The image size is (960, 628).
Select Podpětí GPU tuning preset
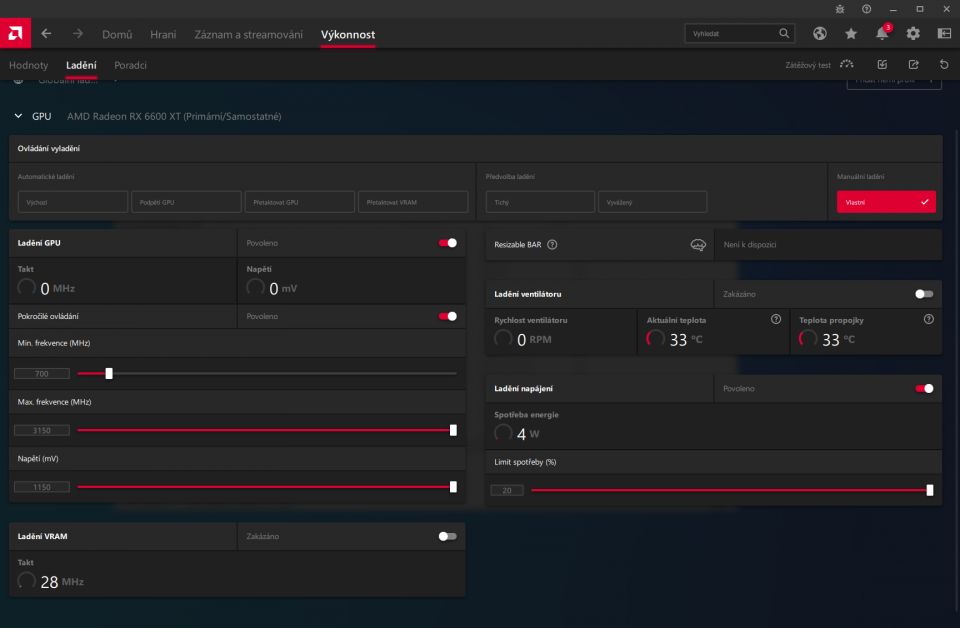coord(186,201)
